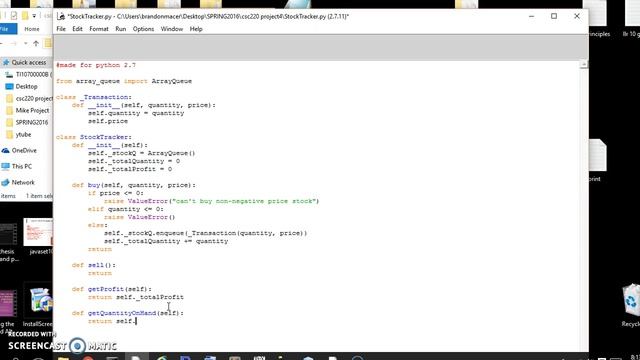
Task: Minimize the StockTracker.py IDLE window
Action: (531, 16)
